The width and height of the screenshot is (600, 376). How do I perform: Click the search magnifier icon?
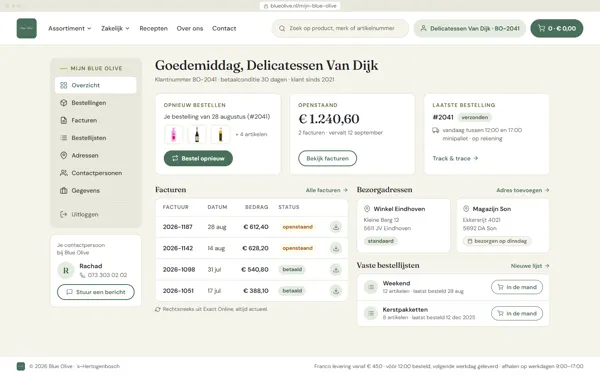pos(282,28)
